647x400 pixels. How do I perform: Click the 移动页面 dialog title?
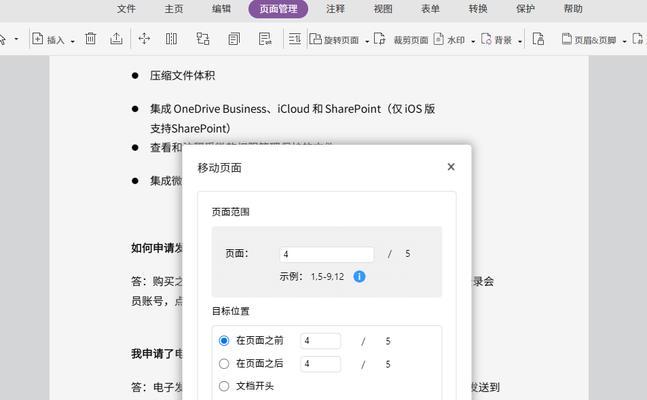pyautogui.click(x=220, y=168)
